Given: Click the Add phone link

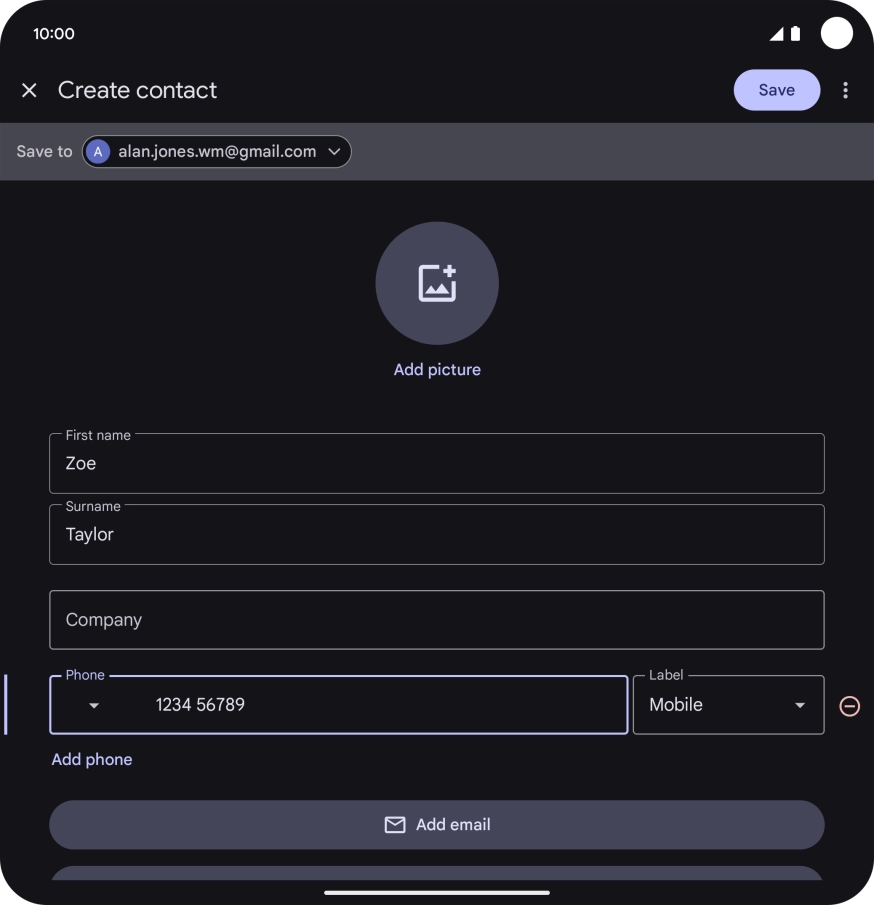Looking at the screenshot, I should [92, 760].
